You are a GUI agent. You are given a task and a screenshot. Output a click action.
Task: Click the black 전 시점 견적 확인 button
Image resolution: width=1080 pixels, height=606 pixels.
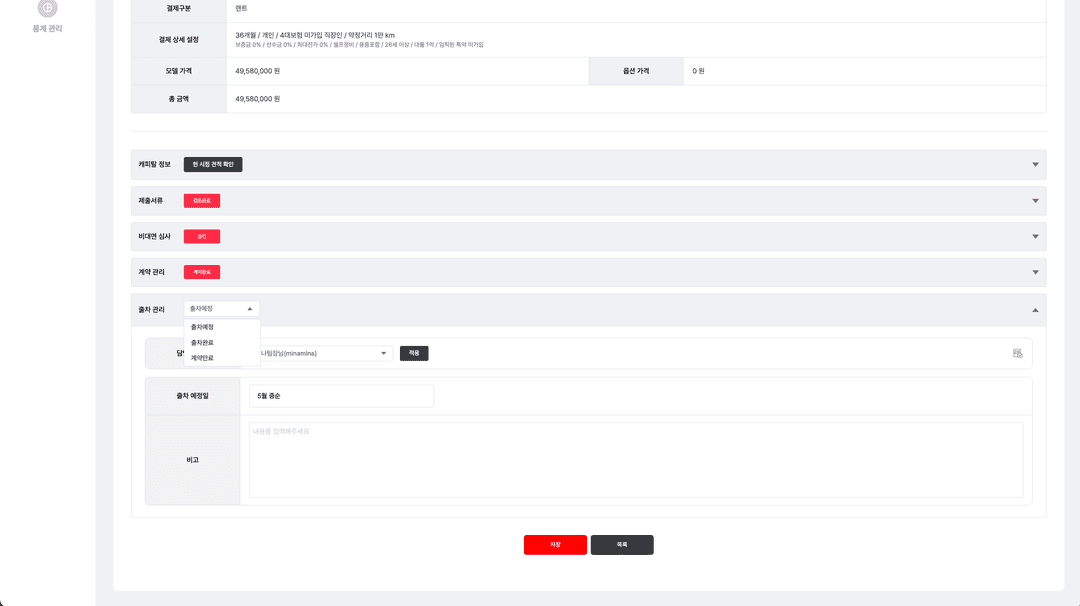(x=212, y=163)
